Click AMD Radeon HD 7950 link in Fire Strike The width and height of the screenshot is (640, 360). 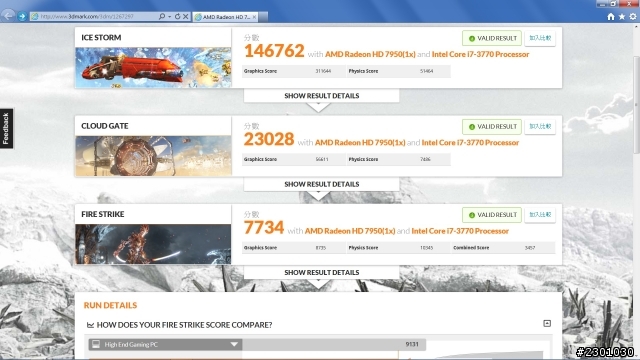[x=350, y=231]
